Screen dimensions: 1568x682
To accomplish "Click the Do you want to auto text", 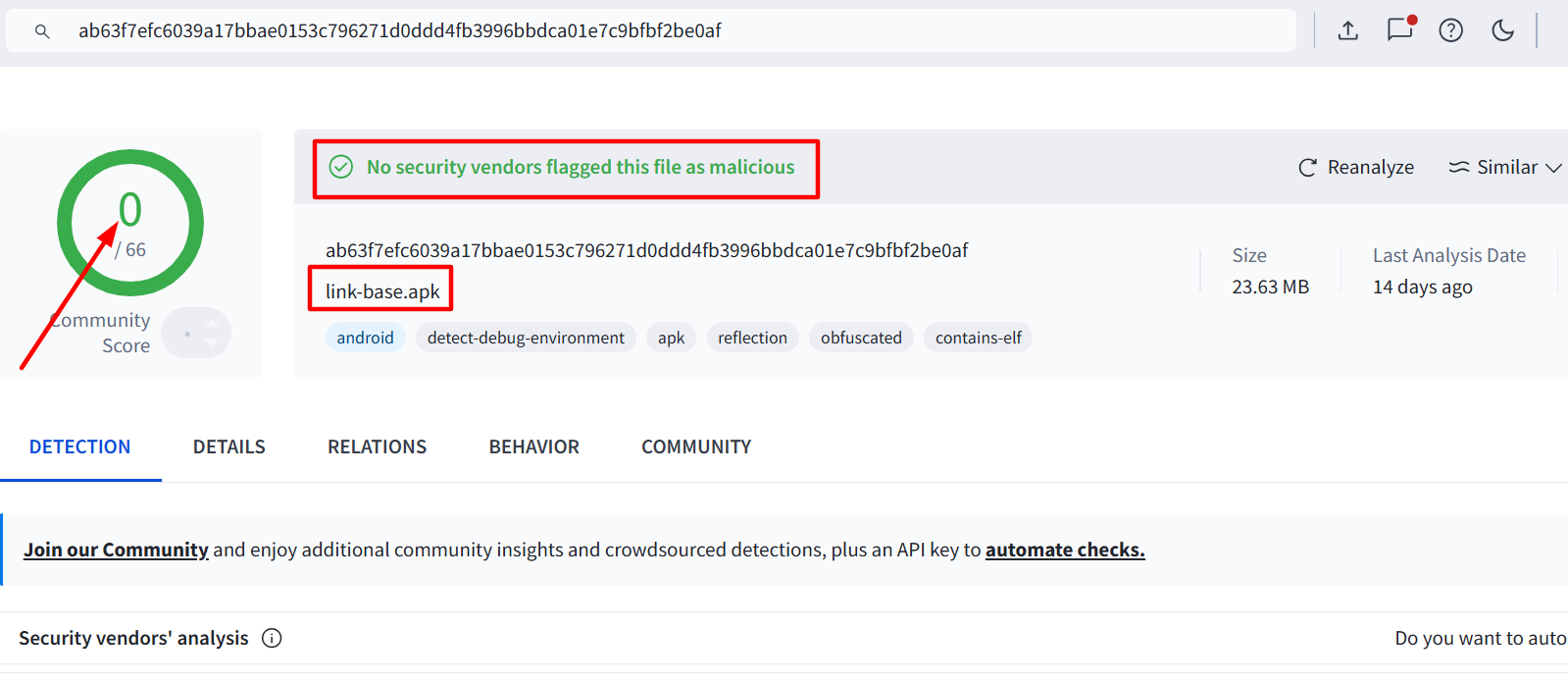I will pos(1481,638).
